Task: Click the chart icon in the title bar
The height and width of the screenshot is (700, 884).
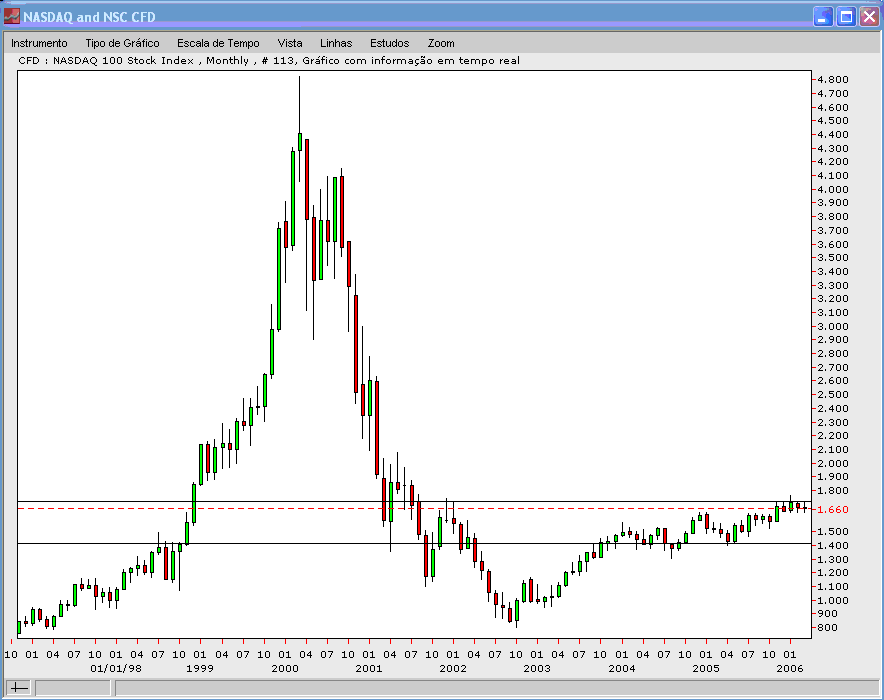Action: tap(12, 16)
